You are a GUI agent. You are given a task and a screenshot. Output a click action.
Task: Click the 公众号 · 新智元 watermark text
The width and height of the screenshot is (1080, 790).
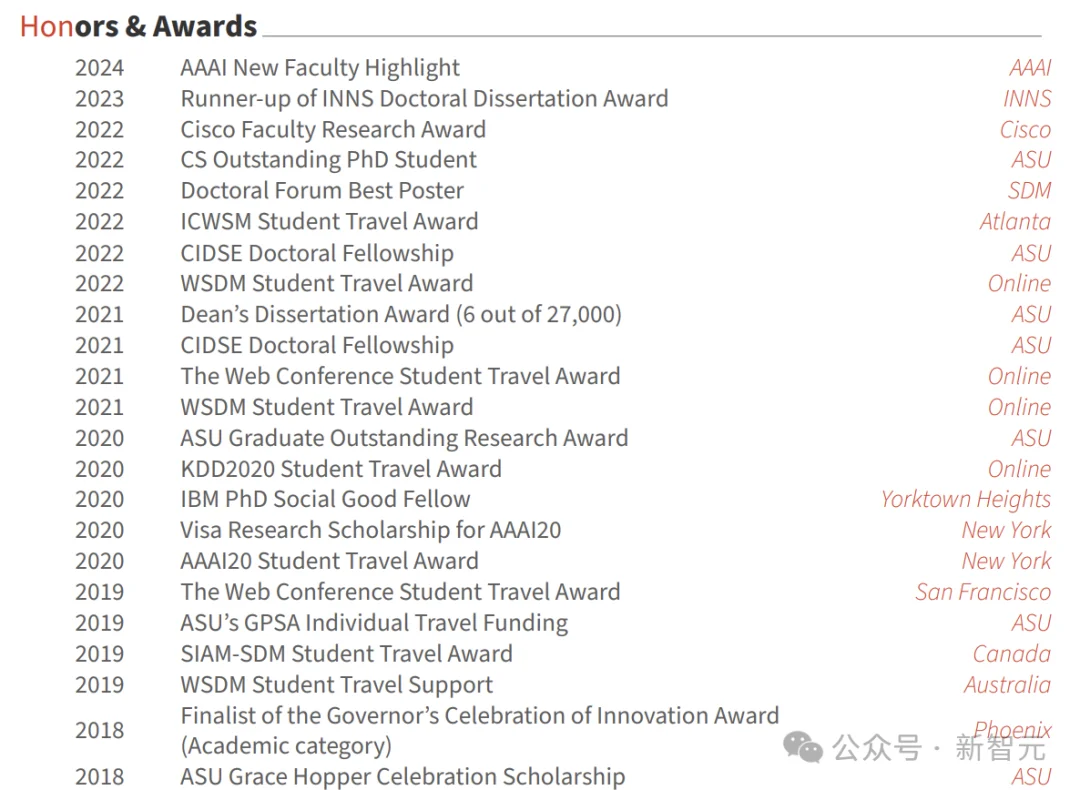[938, 747]
